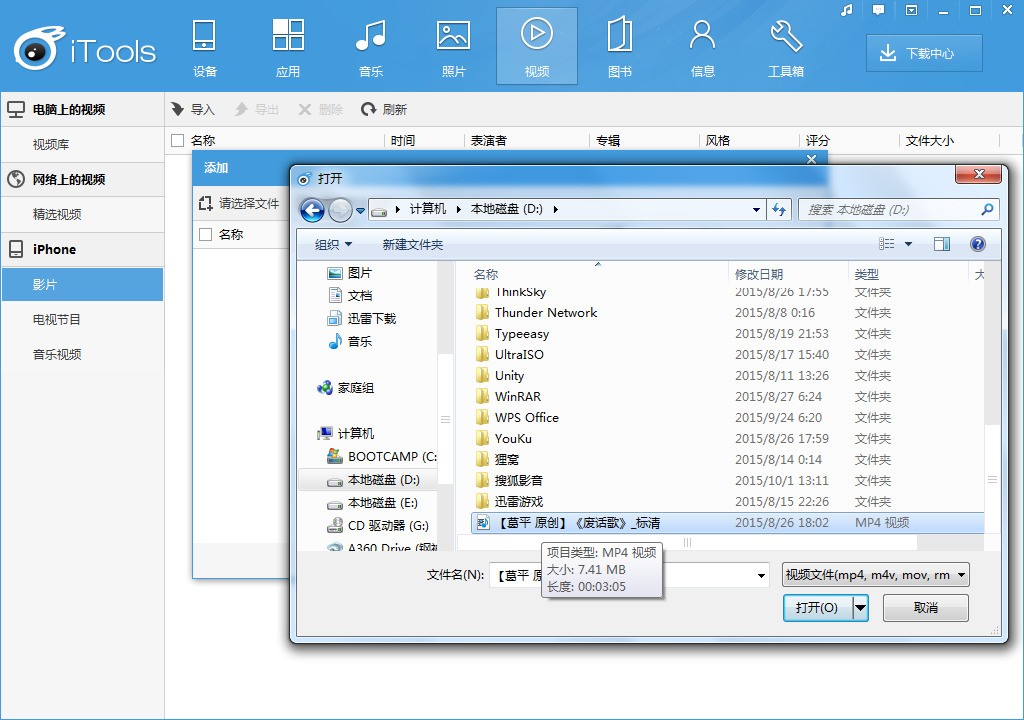Open the 工具箱 (Toolbox) icon
Screen dimensions: 1024x720
tap(786, 36)
